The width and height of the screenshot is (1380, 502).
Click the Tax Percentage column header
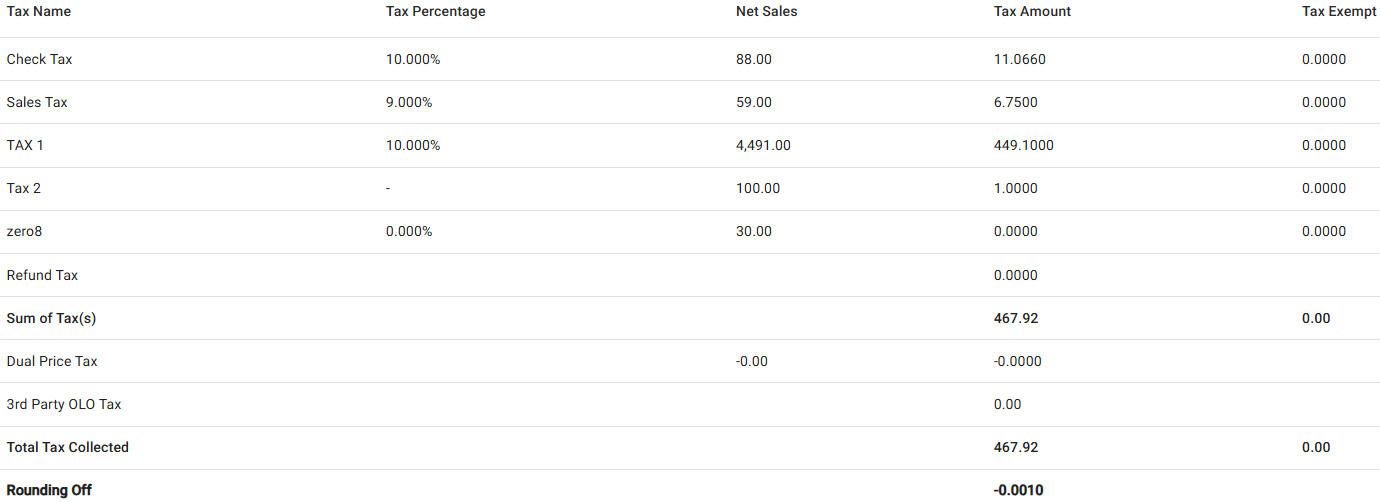435,12
